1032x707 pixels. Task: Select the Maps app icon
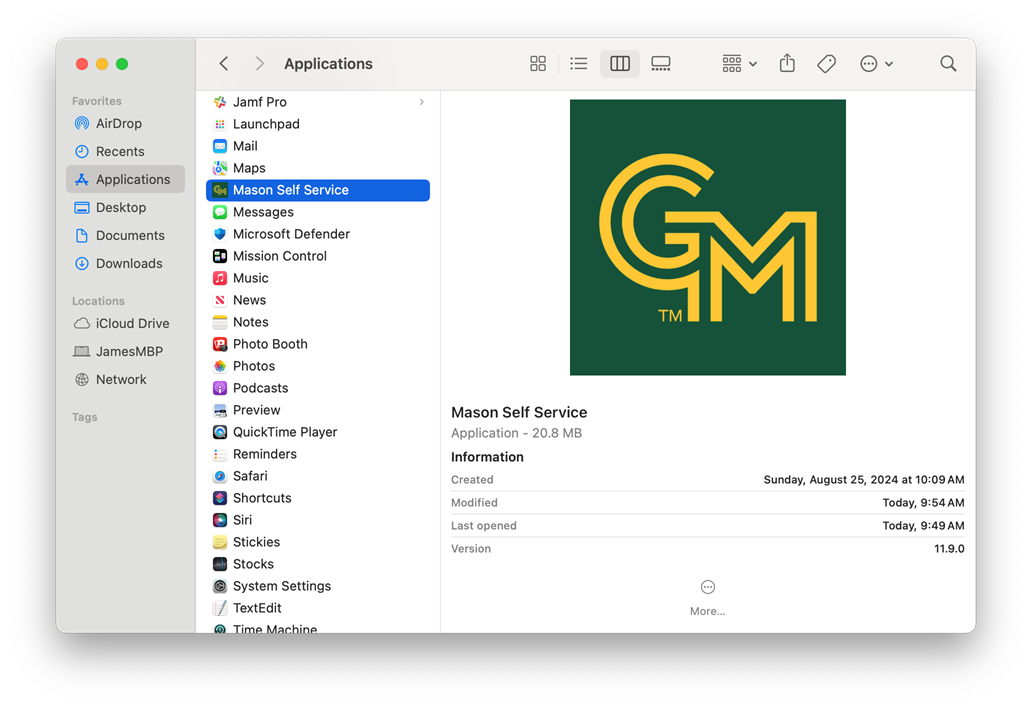(x=220, y=168)
